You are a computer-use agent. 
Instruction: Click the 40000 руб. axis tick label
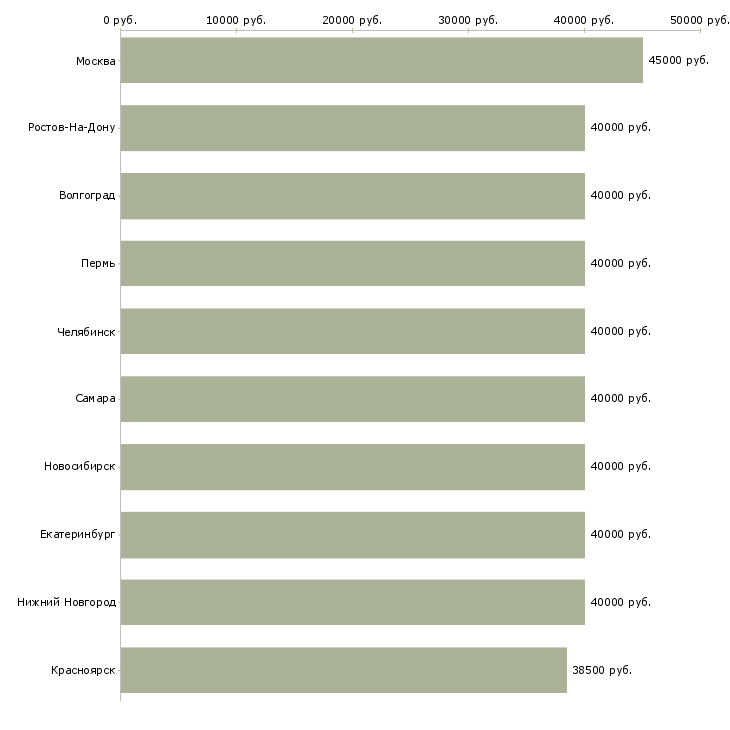coord(584,20)
